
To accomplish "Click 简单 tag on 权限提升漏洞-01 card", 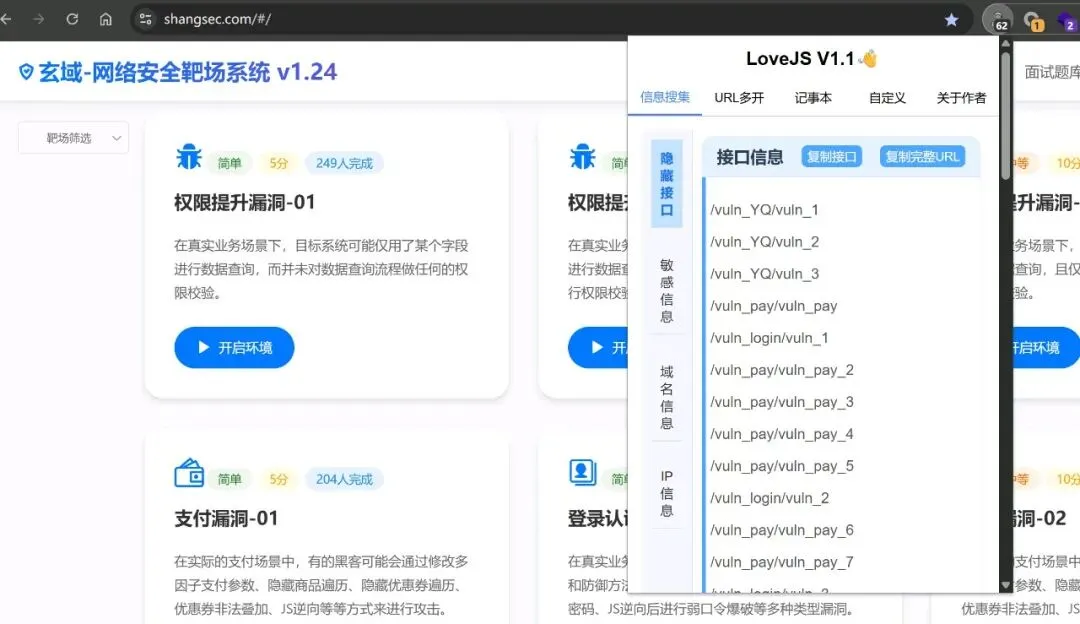I will coord(229,163).
